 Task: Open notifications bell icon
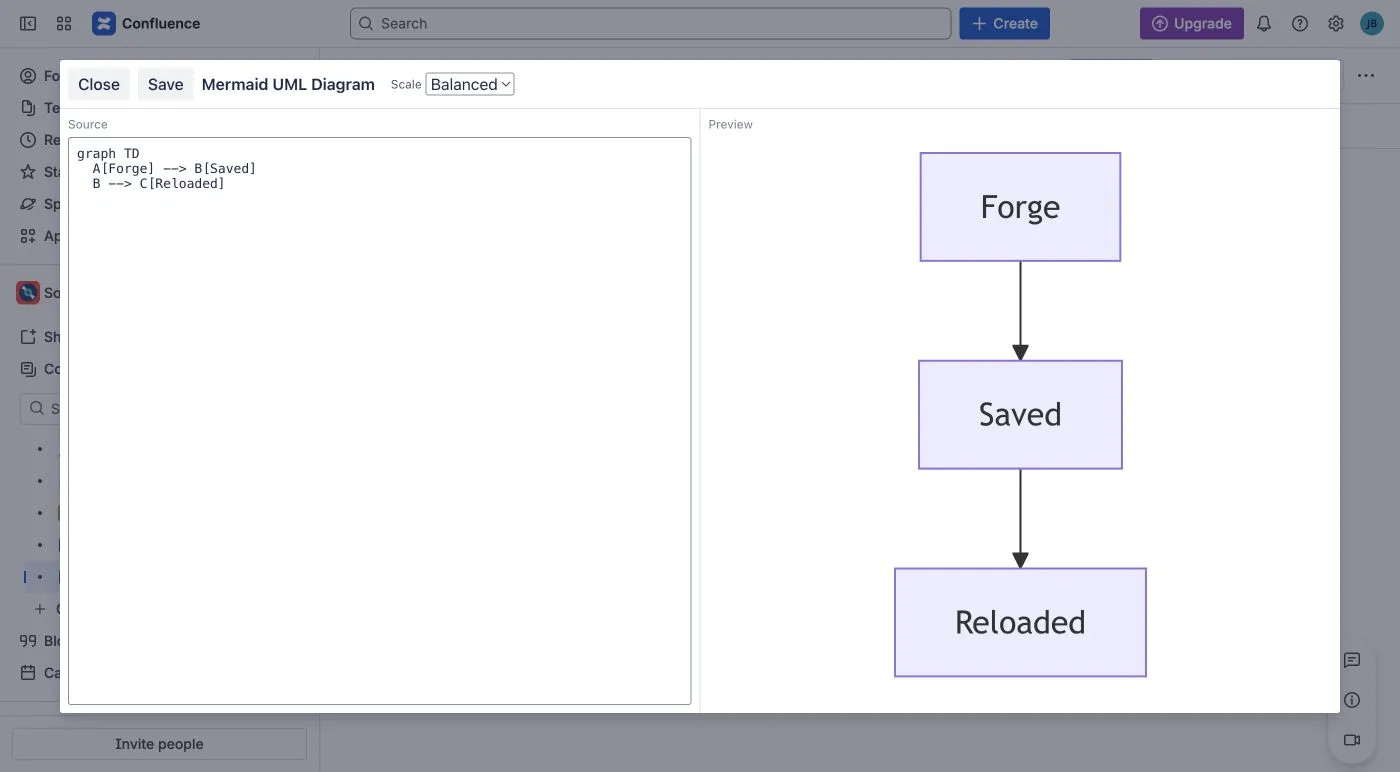click(x=1264, y=23)
